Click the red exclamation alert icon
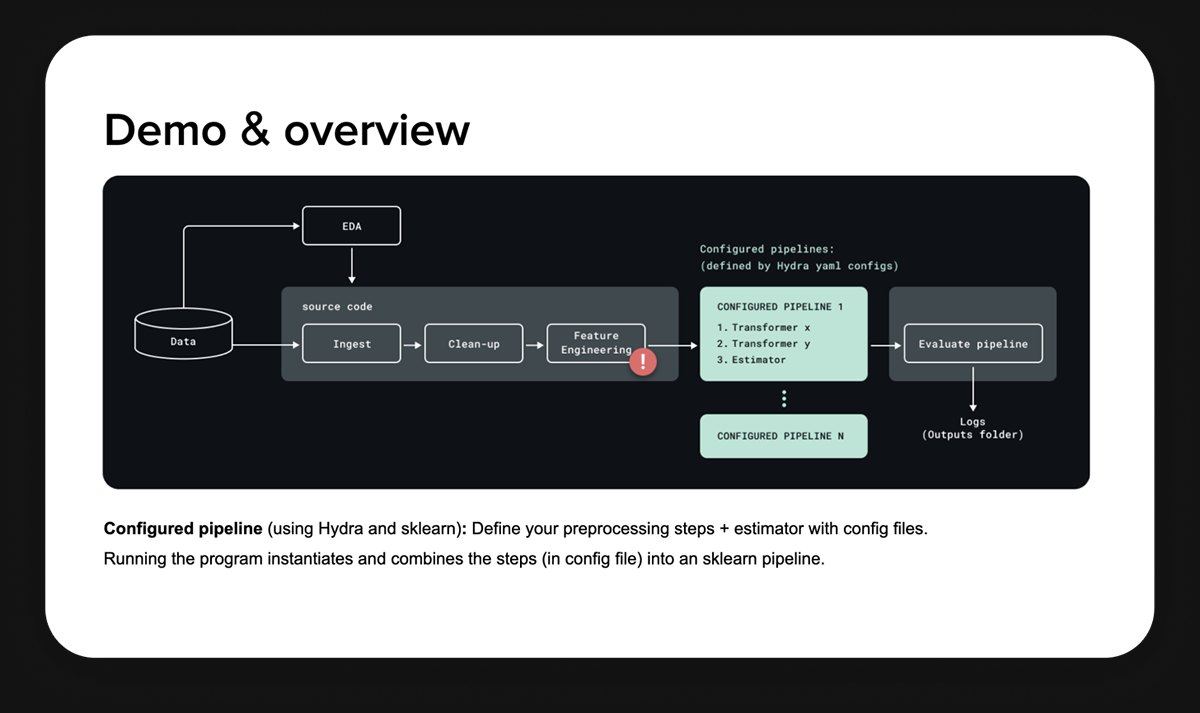This screenshot has width=1200, height=713. coord(642,362)
